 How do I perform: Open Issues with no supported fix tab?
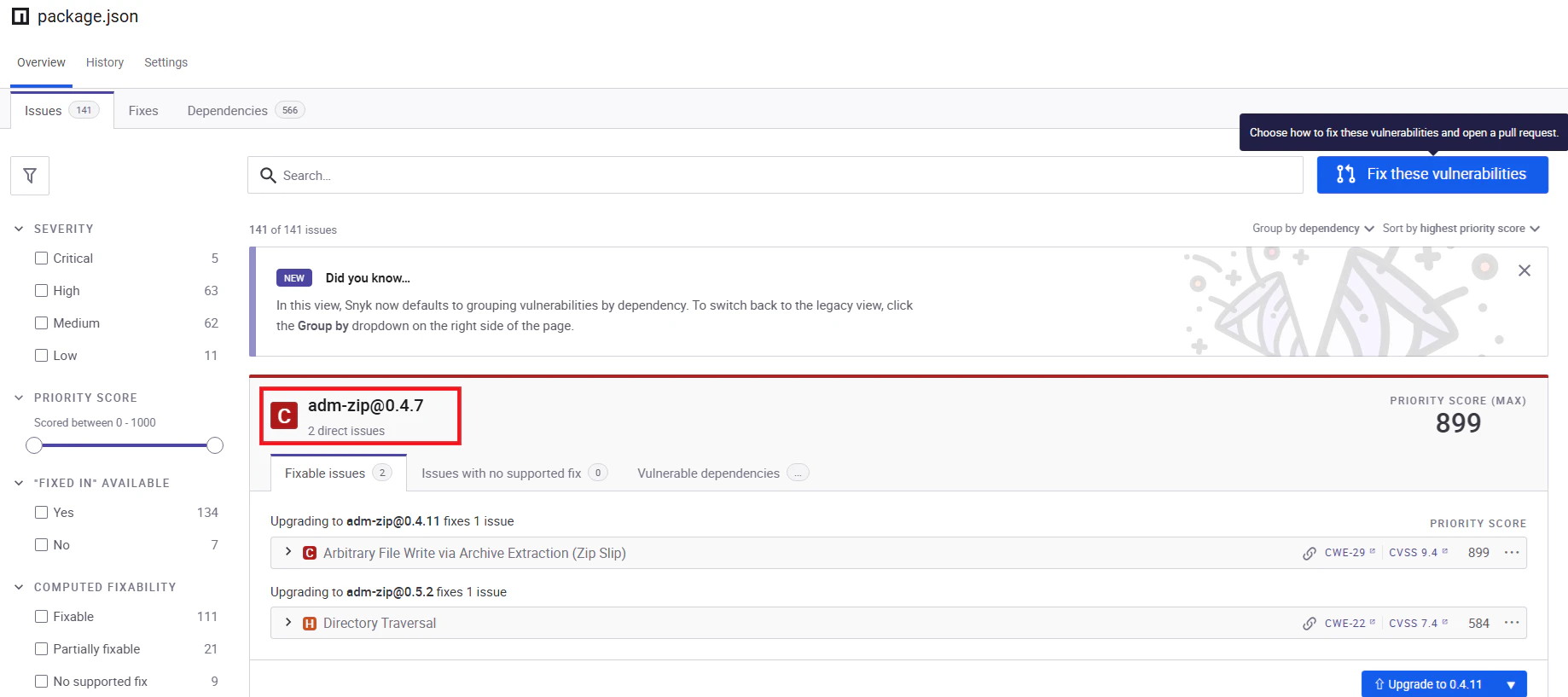coord(514,473)
